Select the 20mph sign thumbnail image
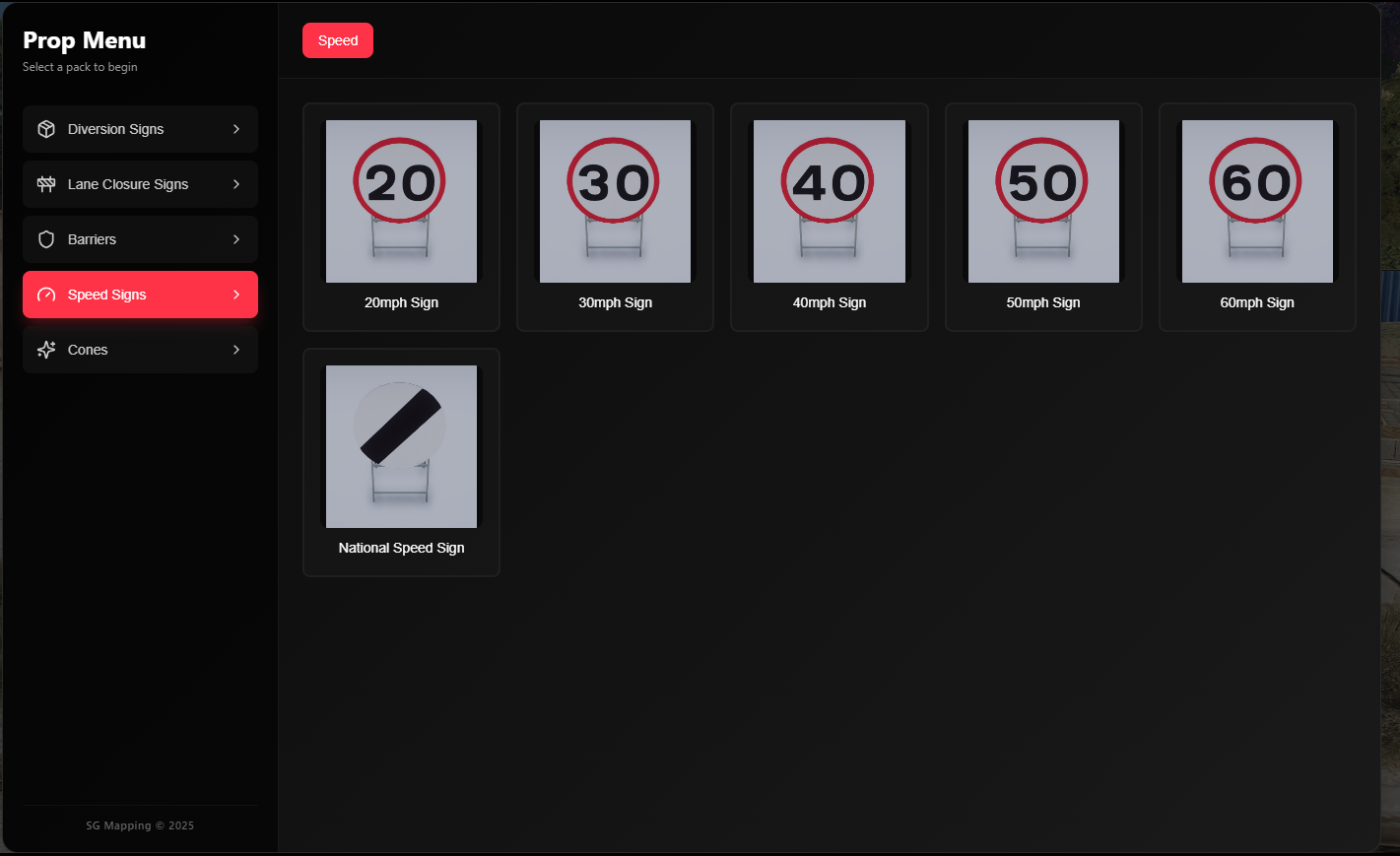This screenshot has width=1400, height=856. tap(401, 201)
